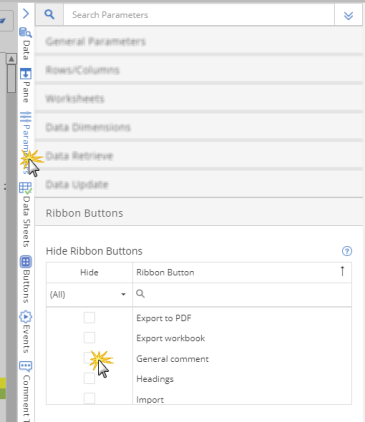The width and height of the screenshot is (365, 422).
Task: Check Hide for General comment
Action: 89,358
